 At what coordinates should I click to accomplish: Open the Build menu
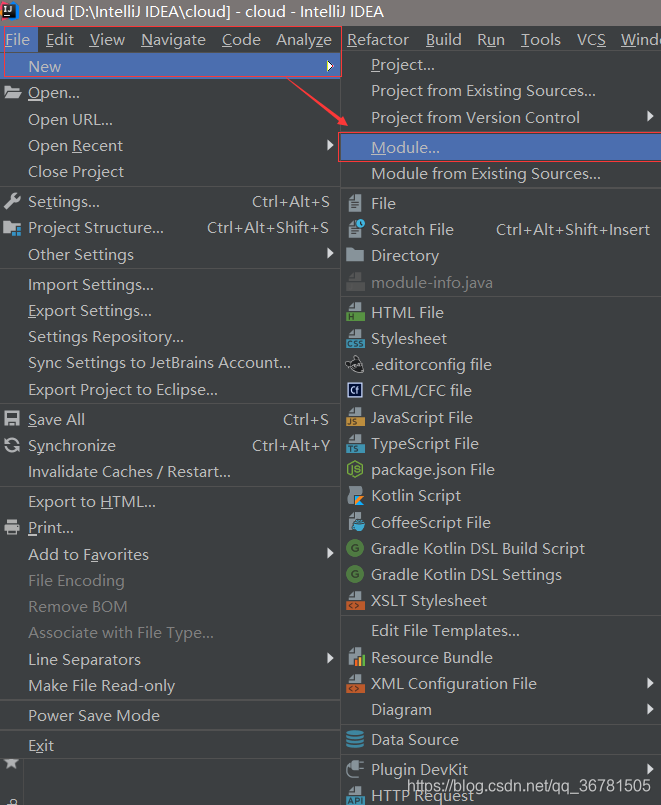pyautogui.click(x=443, y=40)
